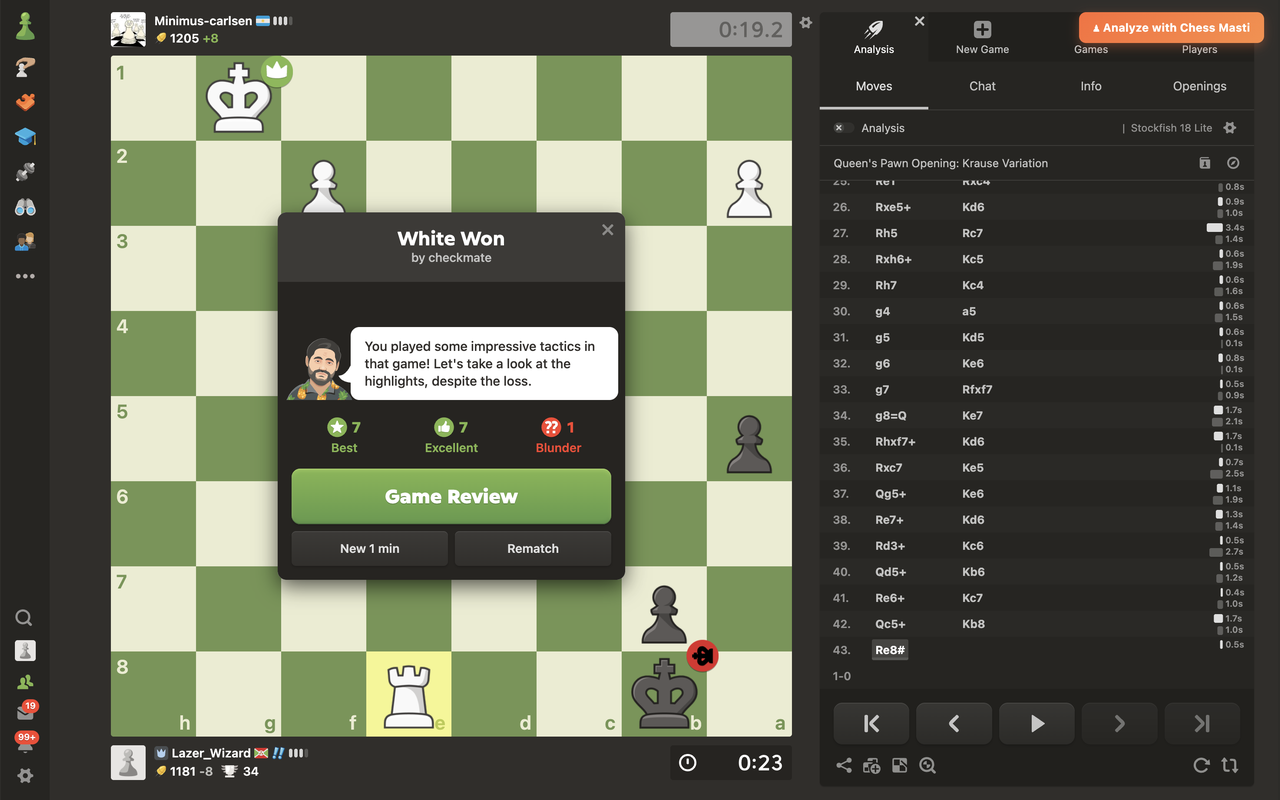Open sidebar settings gear
1280x800 pixels.
pos(25,775)
